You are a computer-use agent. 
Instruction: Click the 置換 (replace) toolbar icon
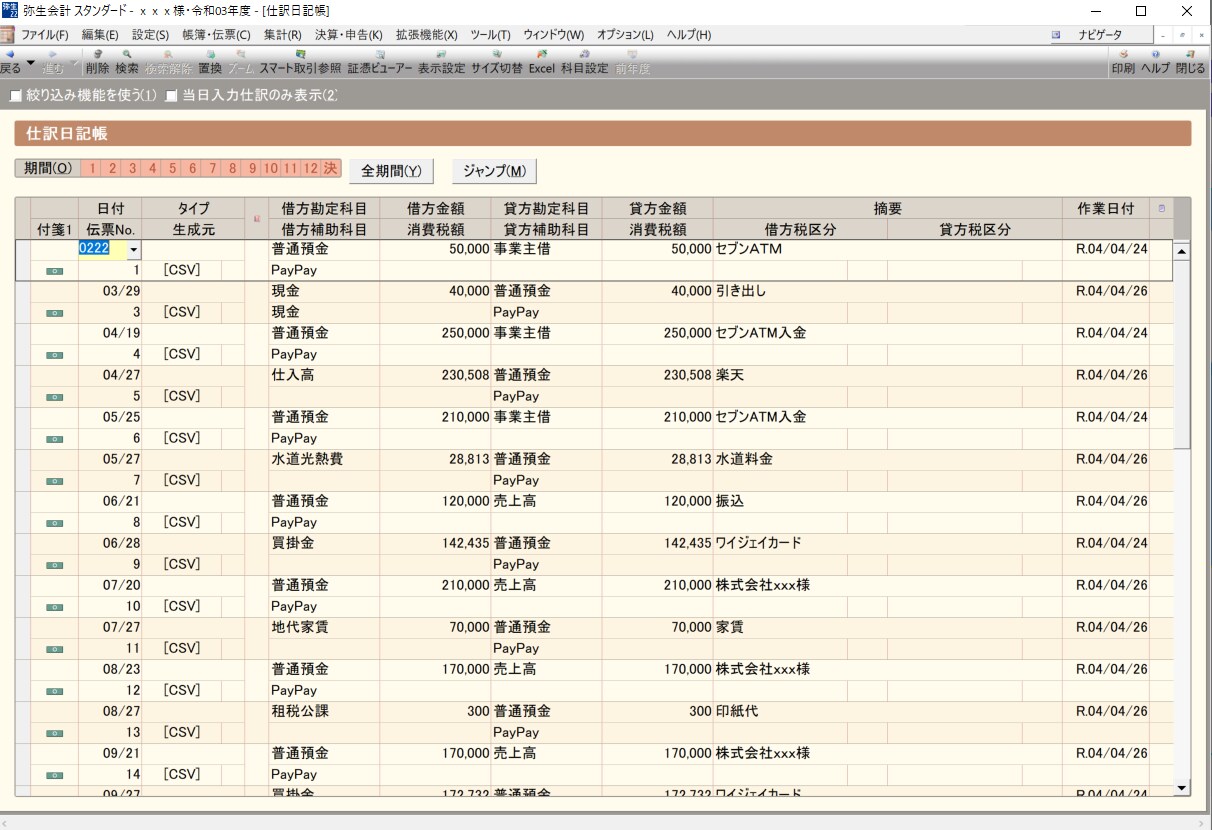(210, 62)
